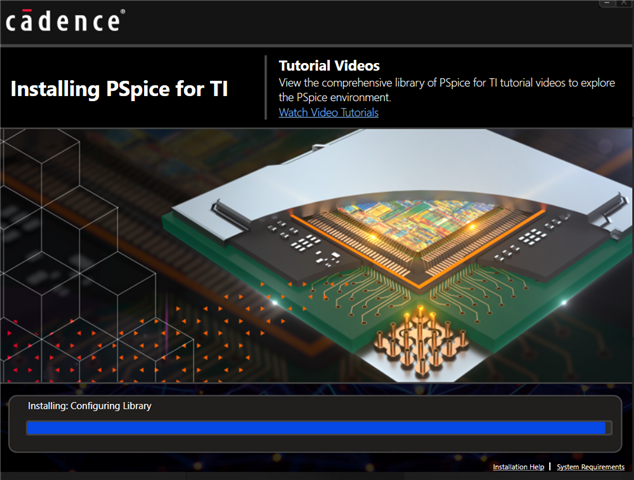Minimize the installer window
The height and width of the screenshot is (480, 634).
click(x=607, y=3)
